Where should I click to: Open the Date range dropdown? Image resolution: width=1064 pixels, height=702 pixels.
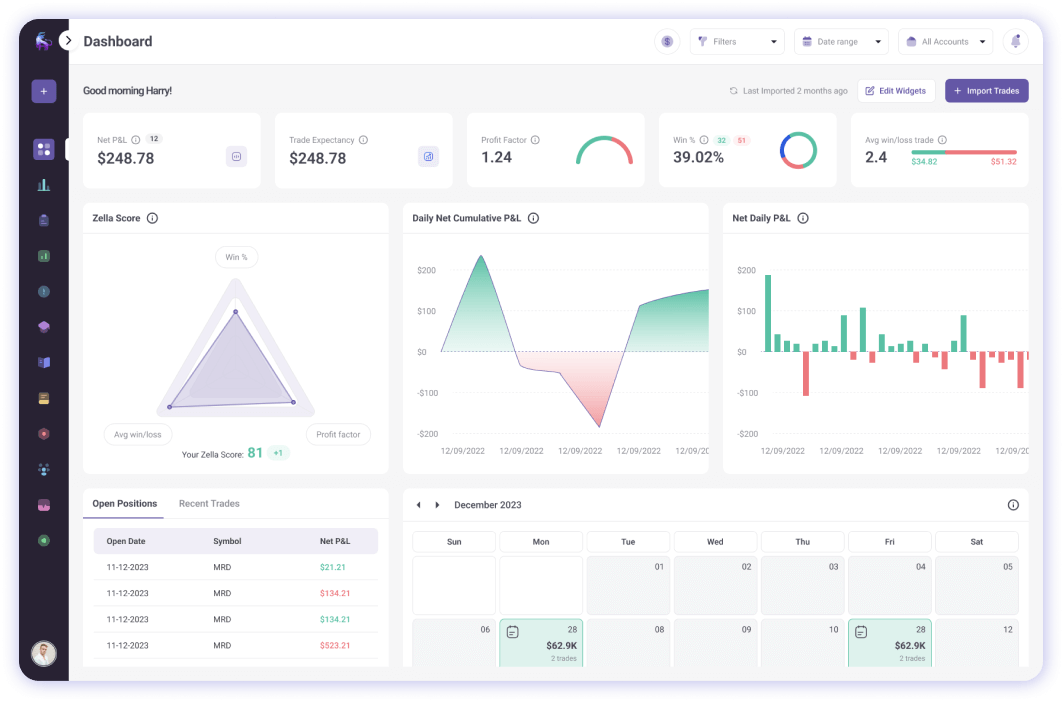tap(841, 42)
